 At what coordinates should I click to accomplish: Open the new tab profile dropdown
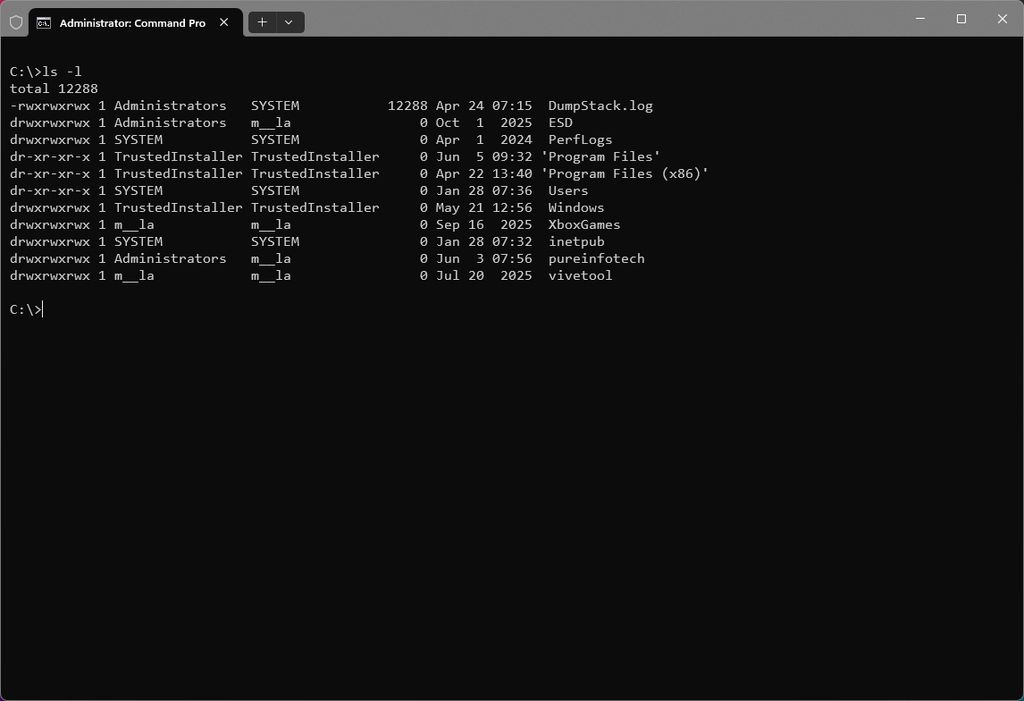(289, 22)
